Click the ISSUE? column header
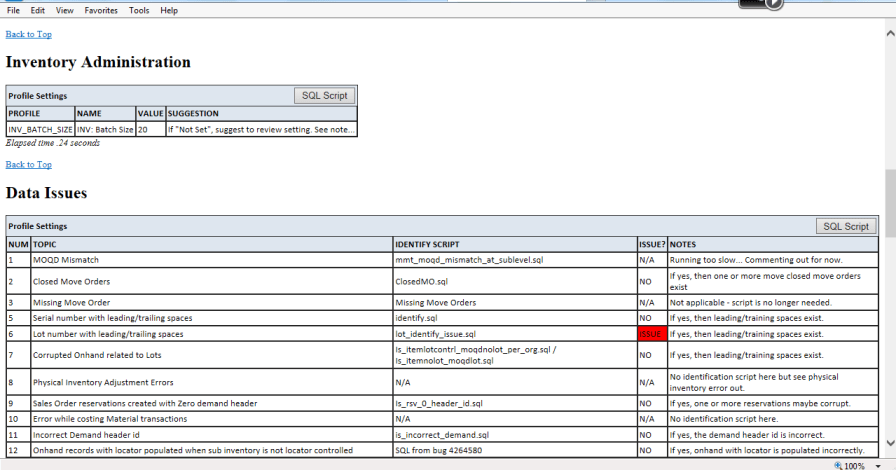 pos(652,244)
